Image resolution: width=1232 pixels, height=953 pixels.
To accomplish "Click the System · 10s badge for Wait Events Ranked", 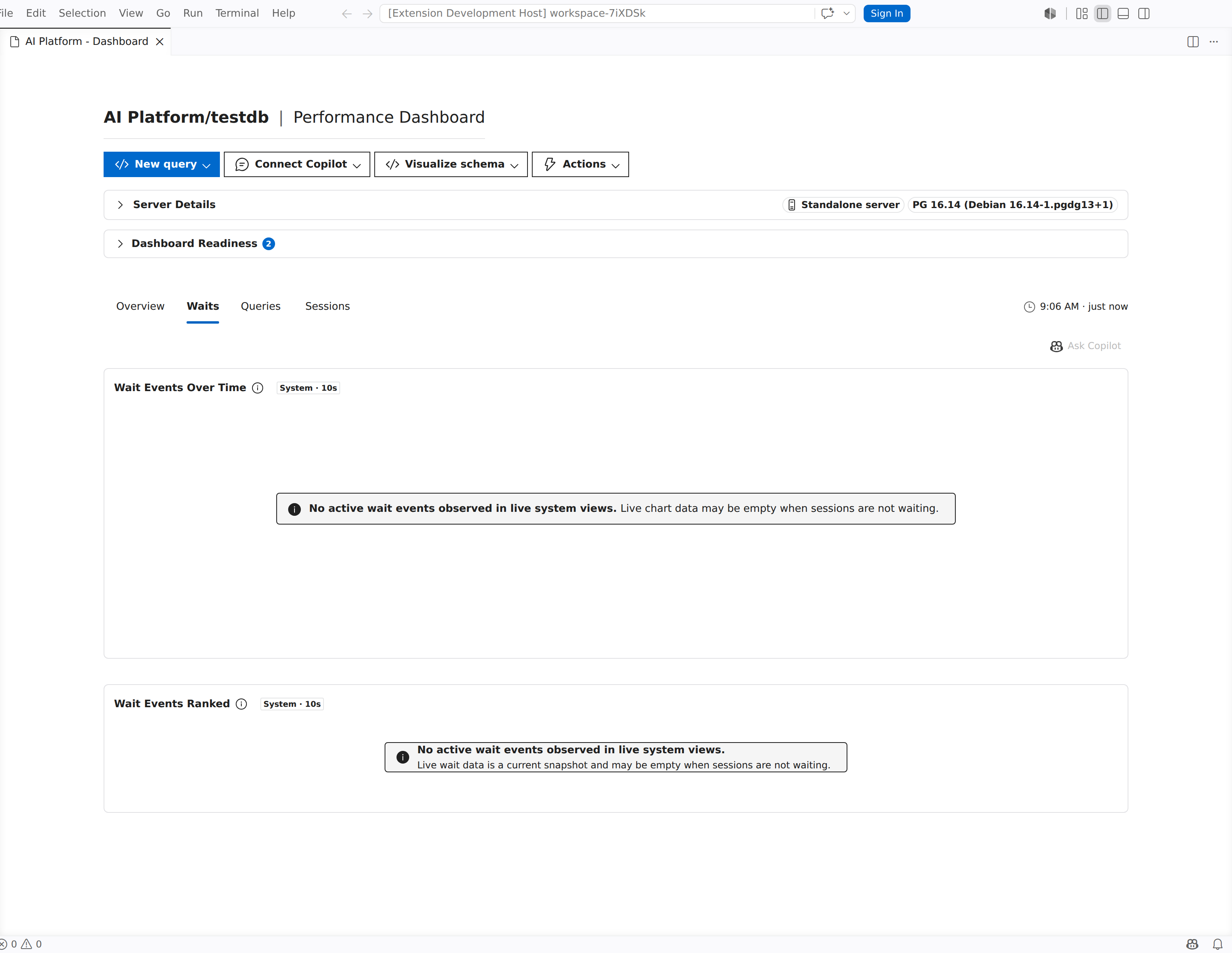I will 292,704.
